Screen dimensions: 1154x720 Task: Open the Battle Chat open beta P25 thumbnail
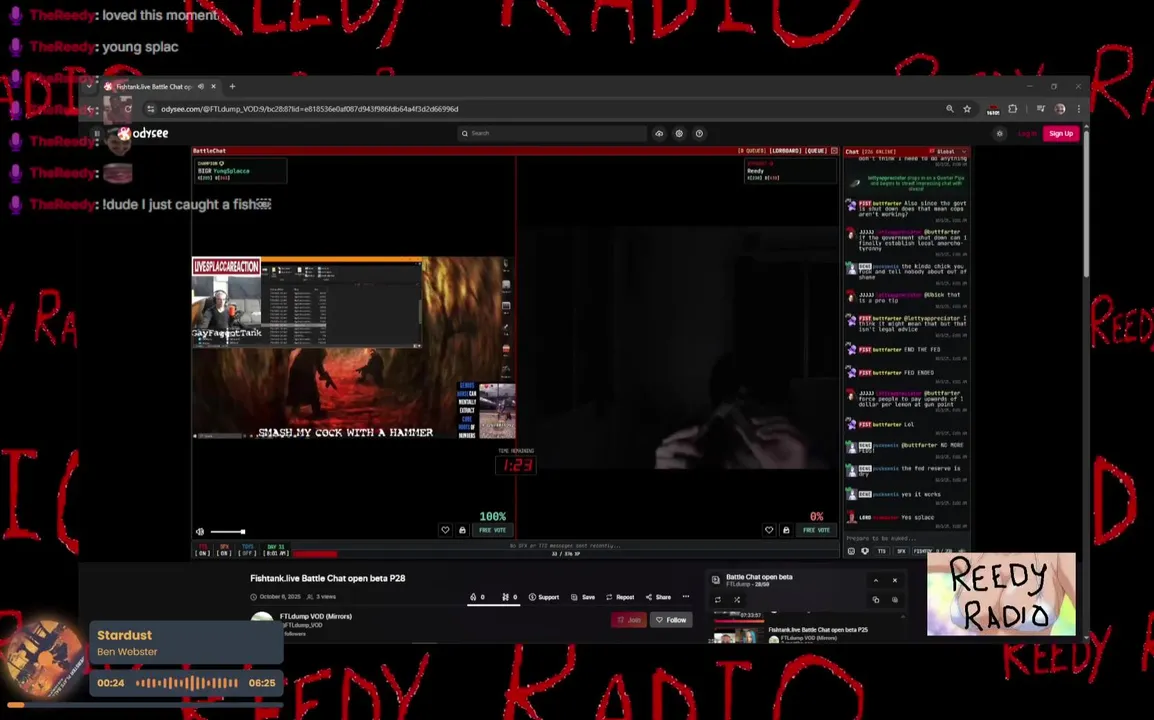(x=738, y=633)
